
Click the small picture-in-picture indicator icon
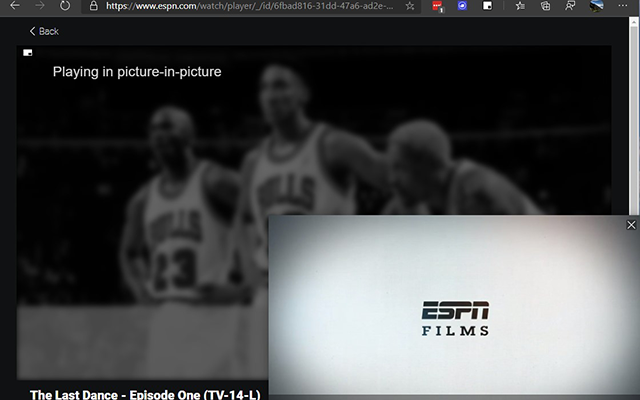[27, 53]
